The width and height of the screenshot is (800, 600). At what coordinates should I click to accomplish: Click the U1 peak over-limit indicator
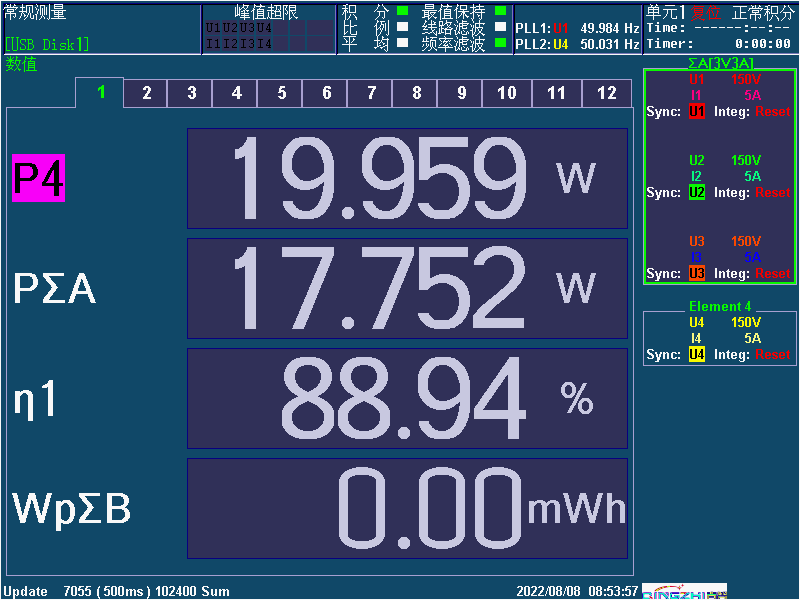[x=213, y=28]
